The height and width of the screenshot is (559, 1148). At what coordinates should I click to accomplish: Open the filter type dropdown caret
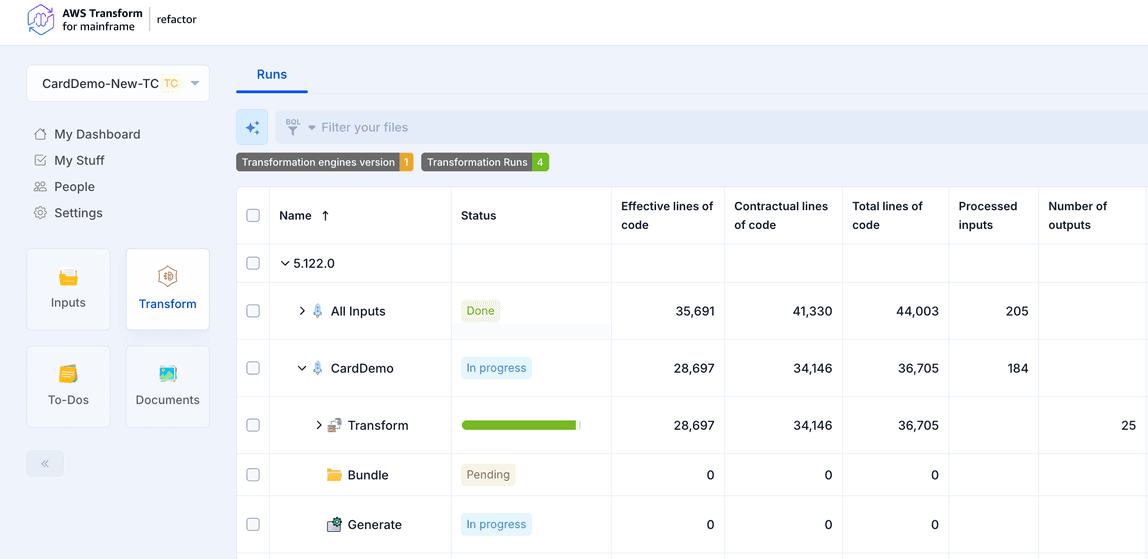(x=311, y=128)
